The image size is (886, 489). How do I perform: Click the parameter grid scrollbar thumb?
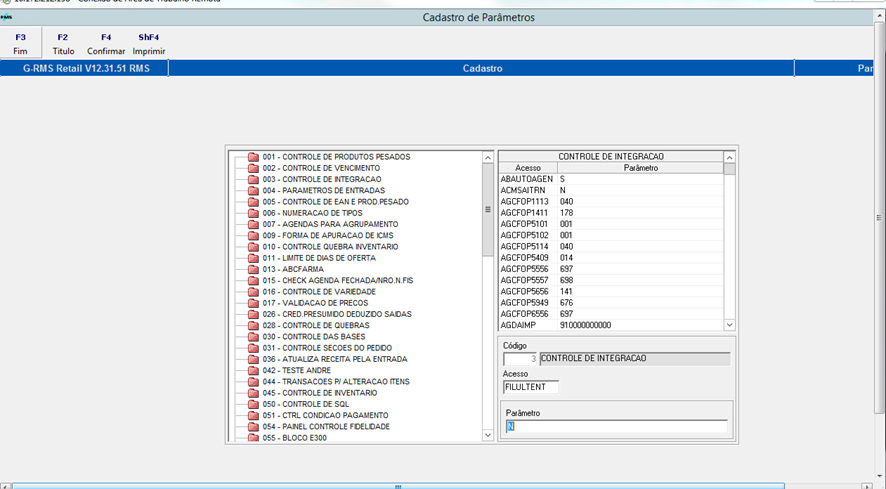tap(729, 169)
